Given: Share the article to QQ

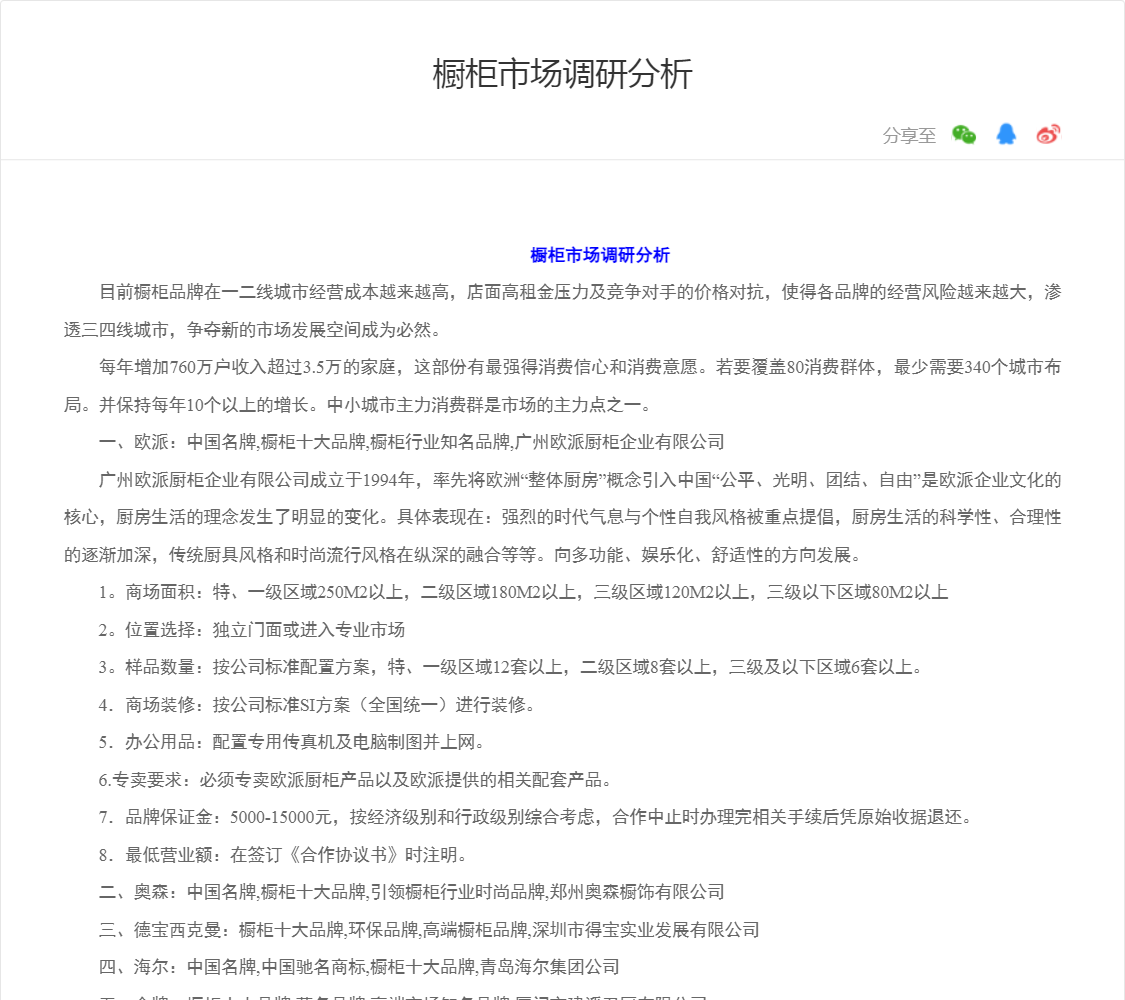Looking at the screenshot, I should (x=1006, y=134).
